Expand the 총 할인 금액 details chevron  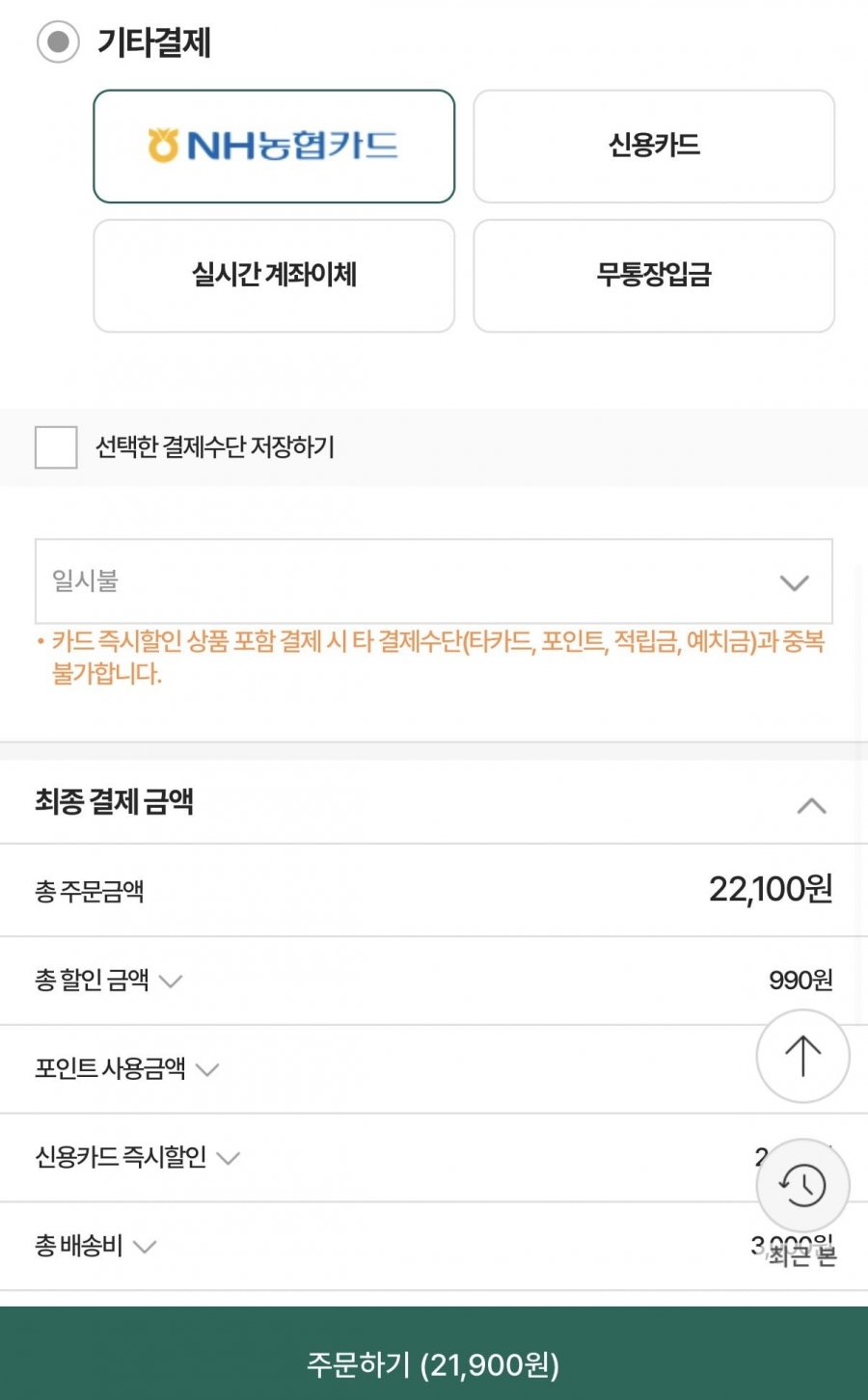[x=171, y=982]
